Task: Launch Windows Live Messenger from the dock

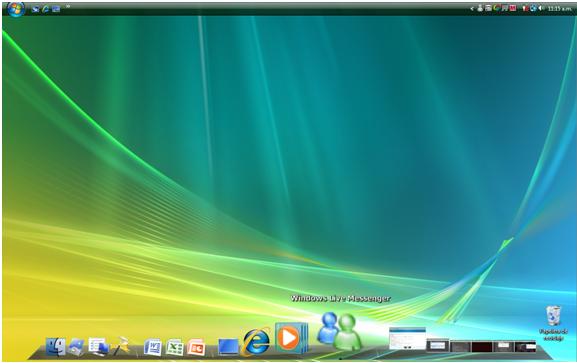Action: pos(339,332)
